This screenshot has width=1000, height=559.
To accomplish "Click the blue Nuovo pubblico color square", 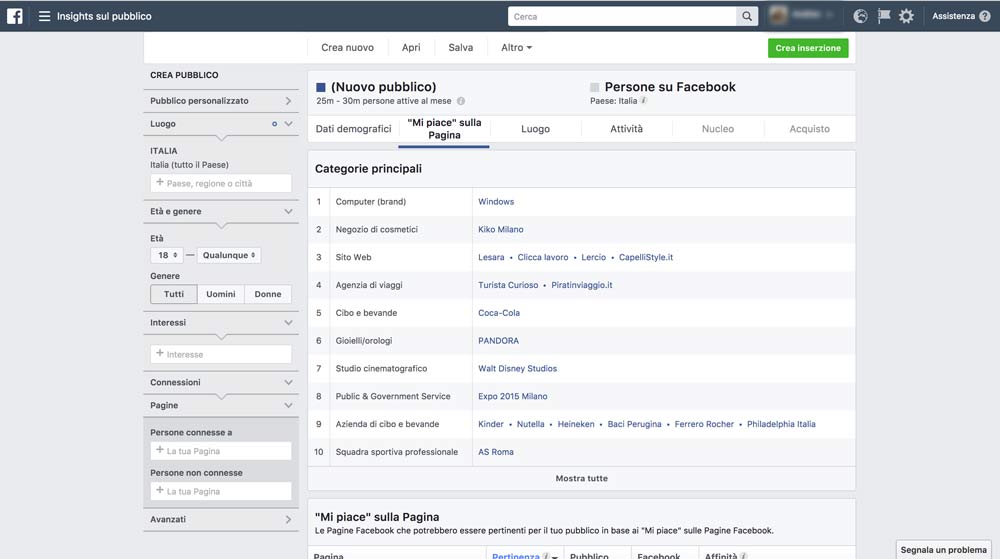I will tap(321, 87).
